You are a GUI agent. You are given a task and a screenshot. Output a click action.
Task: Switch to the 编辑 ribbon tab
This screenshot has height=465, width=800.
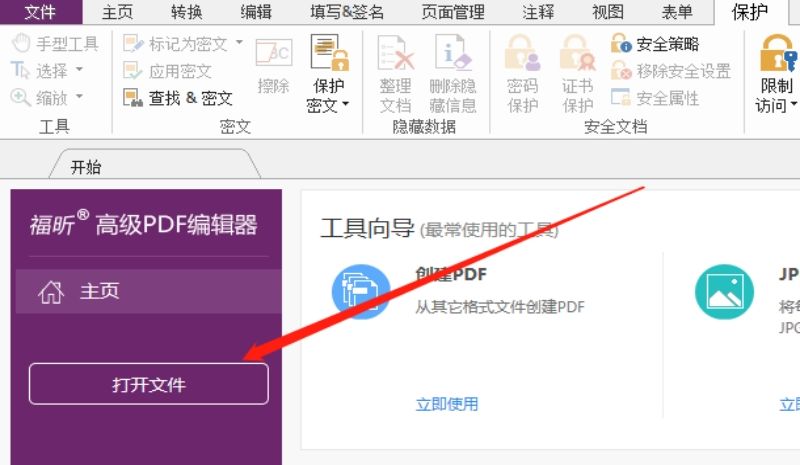pos(256,12)
